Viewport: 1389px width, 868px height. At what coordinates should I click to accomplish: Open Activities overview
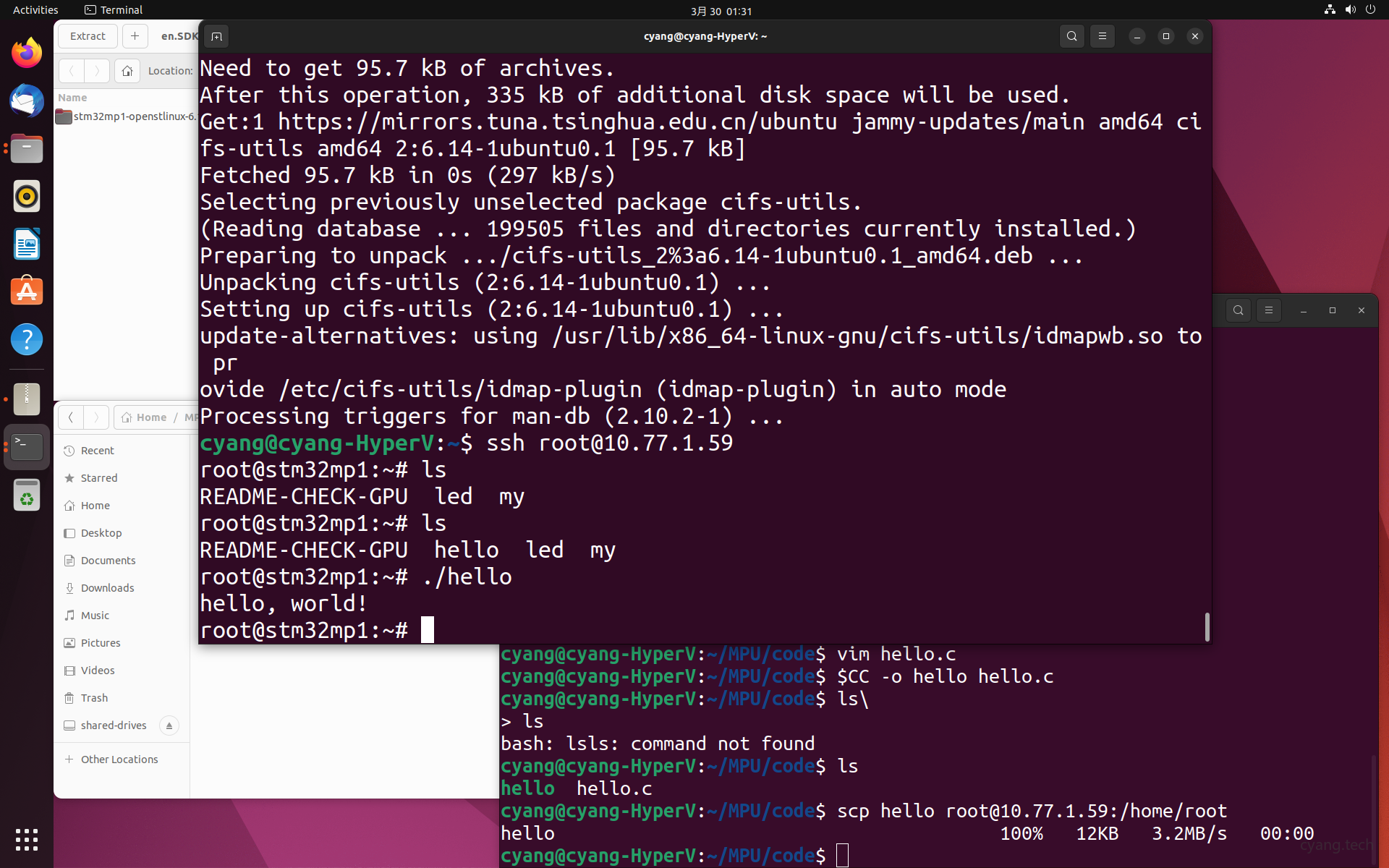(35, 10)
